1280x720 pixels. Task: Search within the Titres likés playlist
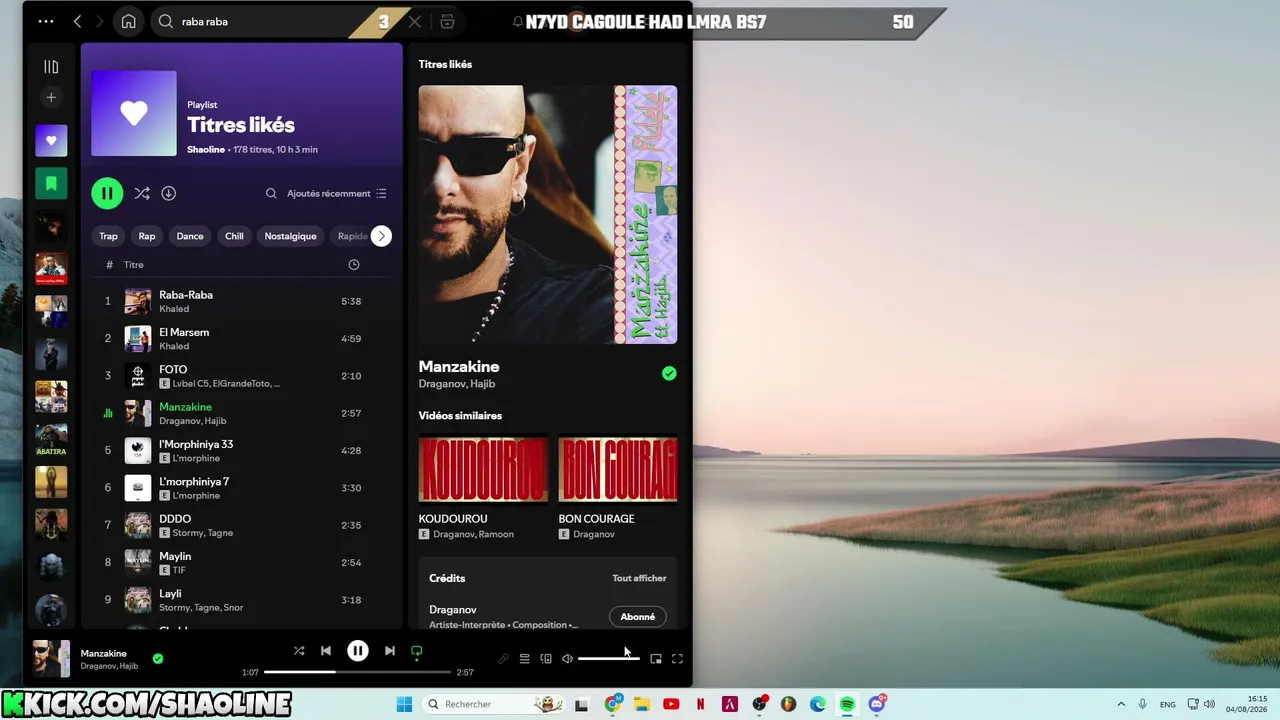coord(271,193)
